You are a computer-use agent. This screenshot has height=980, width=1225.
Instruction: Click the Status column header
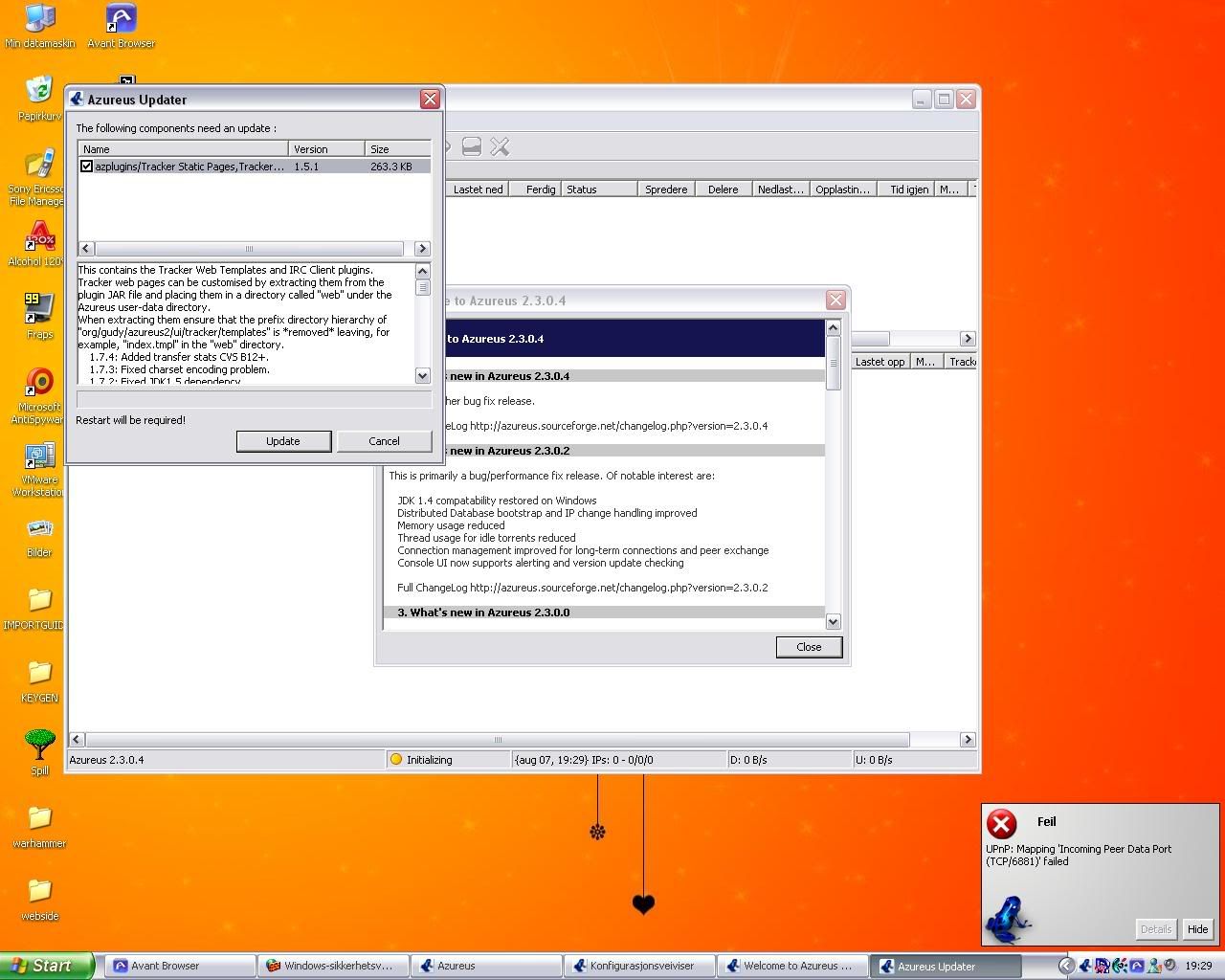pos(598,189)
